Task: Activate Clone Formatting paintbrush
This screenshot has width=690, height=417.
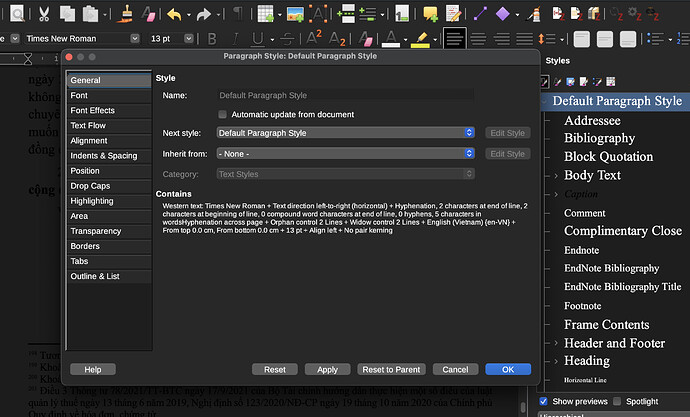Action: click(126, 14)
